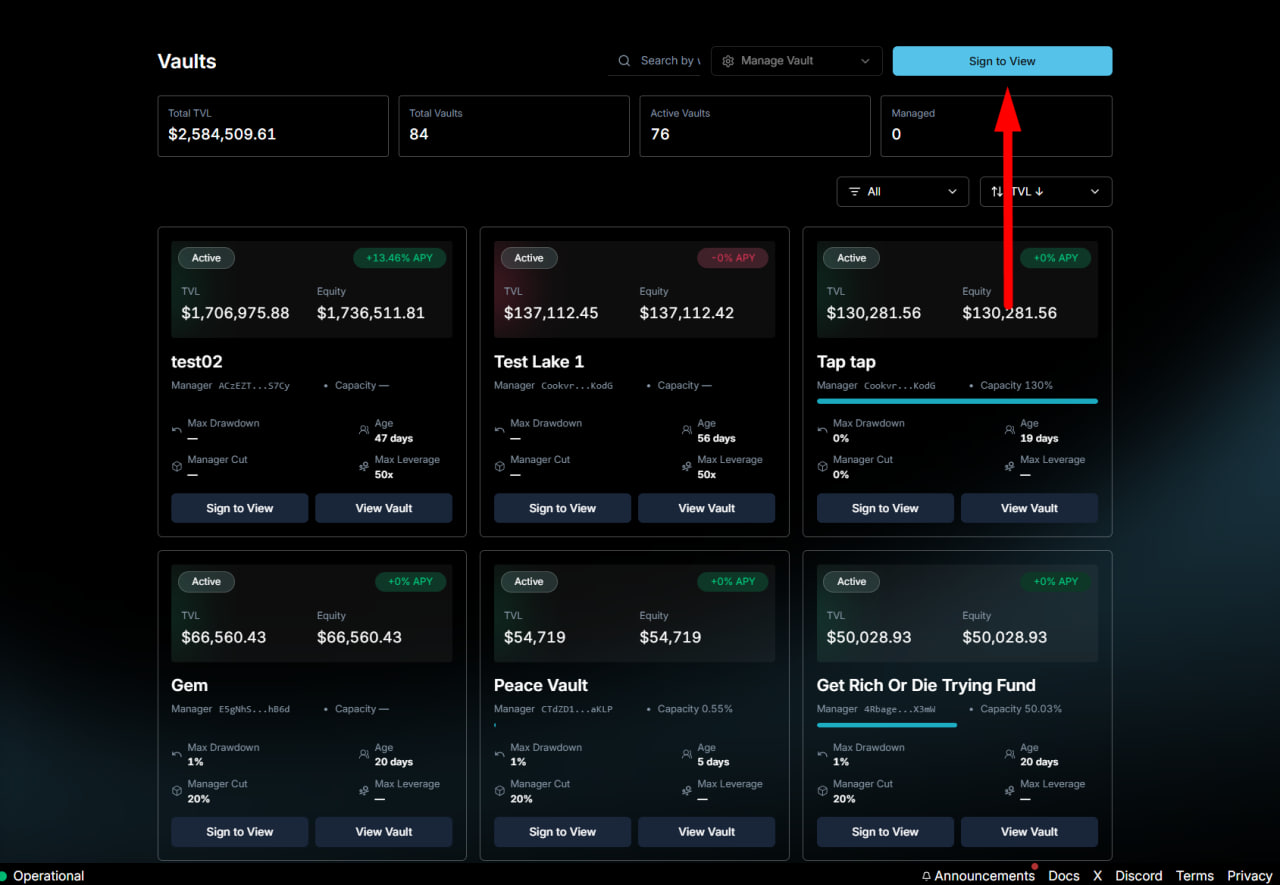Viewport: 1280px width, 885px height.
Task: Click the search magnifier icon
Action: [x=624, y=61]
